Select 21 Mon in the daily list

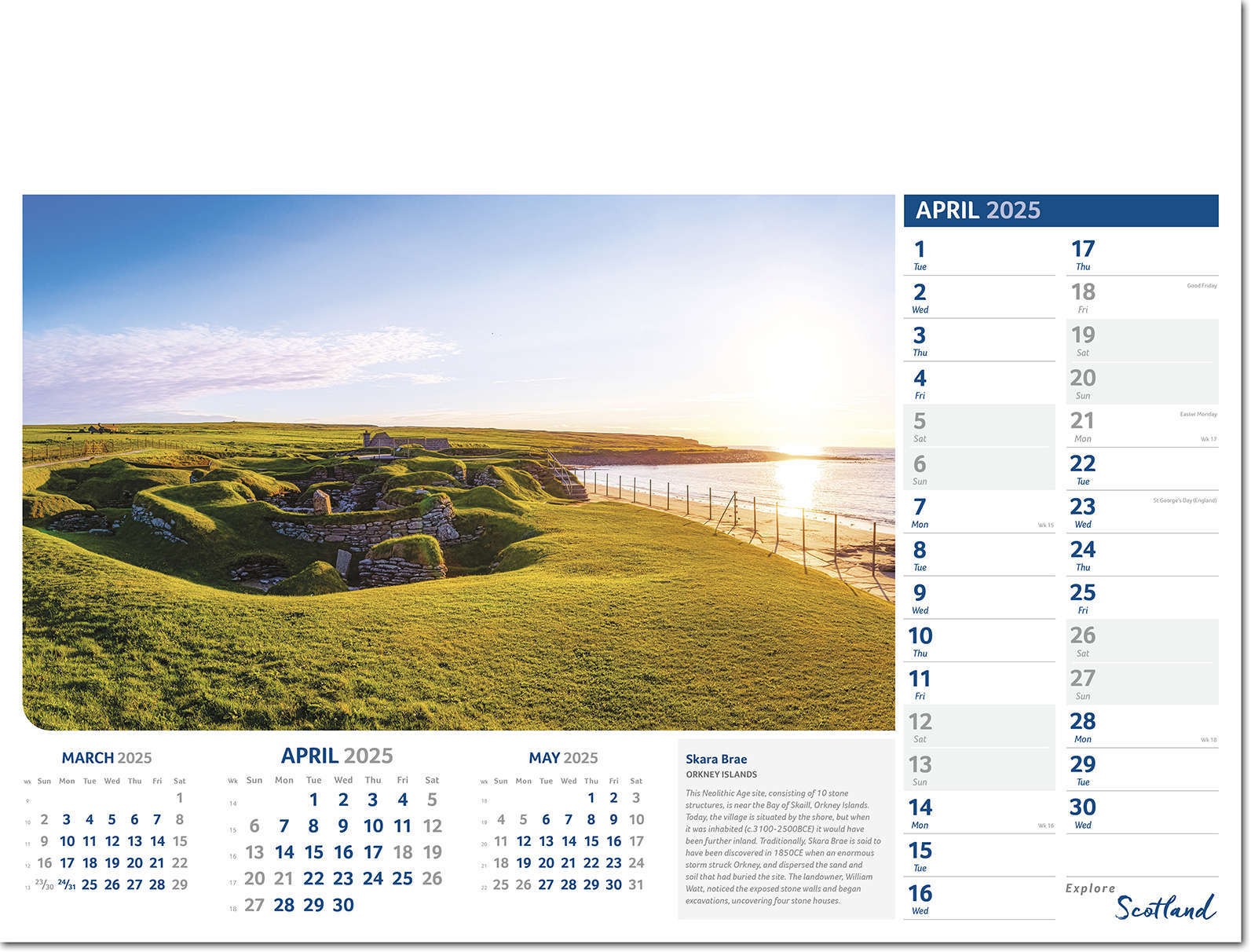click(x=1143, y=427)
